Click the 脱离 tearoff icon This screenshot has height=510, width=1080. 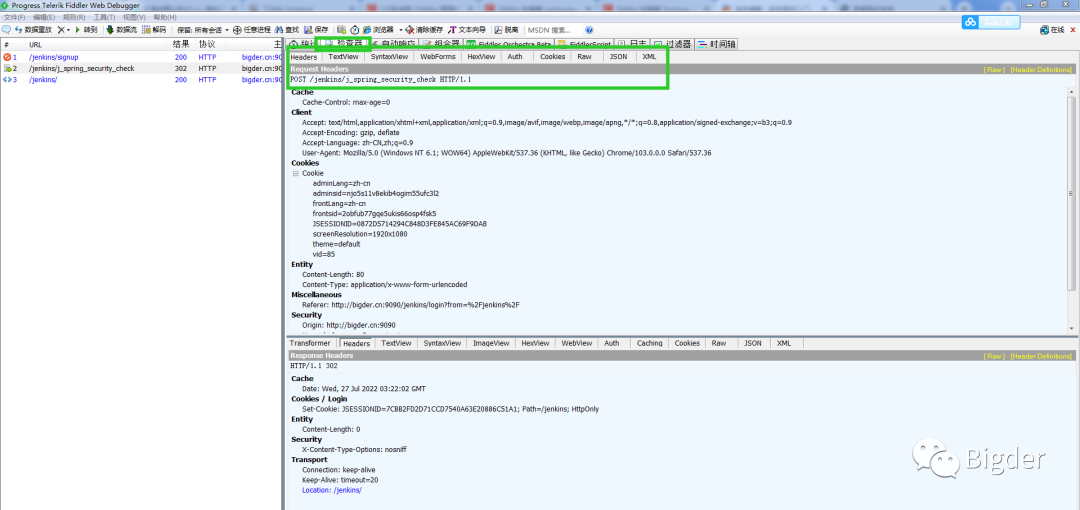click(499, 30)
